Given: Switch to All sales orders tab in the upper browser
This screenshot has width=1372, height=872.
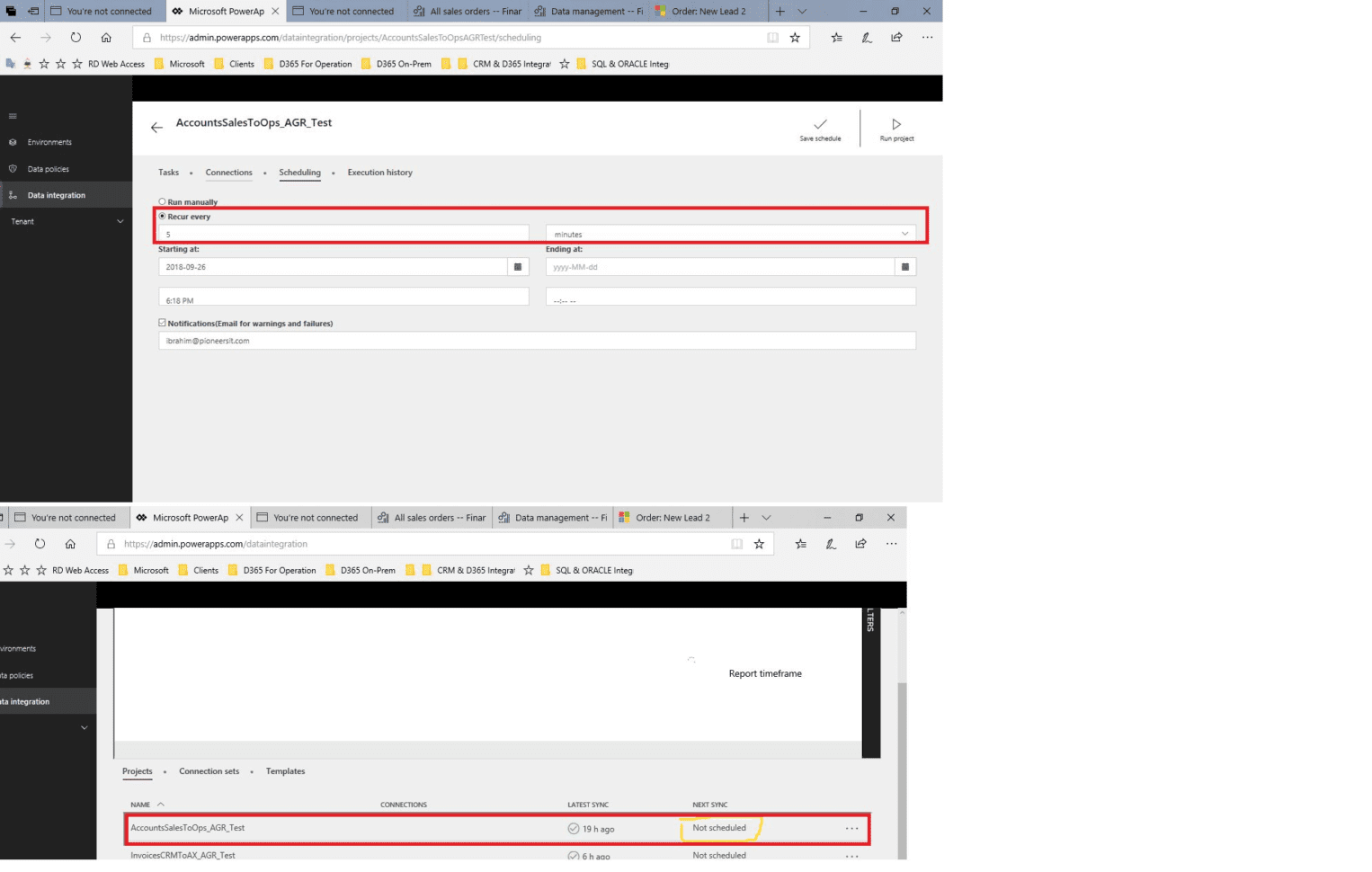Looking at the screenshot, I should [x=468, y=12].
